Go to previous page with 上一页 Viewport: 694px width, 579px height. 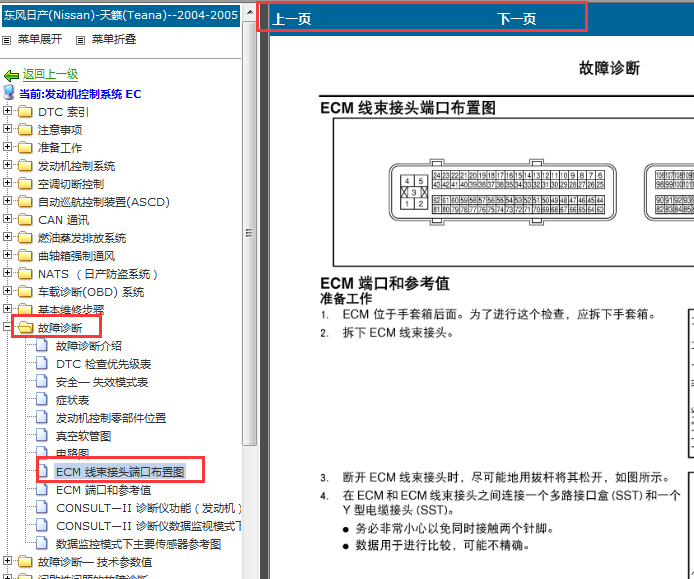click(x=292, y=19)
